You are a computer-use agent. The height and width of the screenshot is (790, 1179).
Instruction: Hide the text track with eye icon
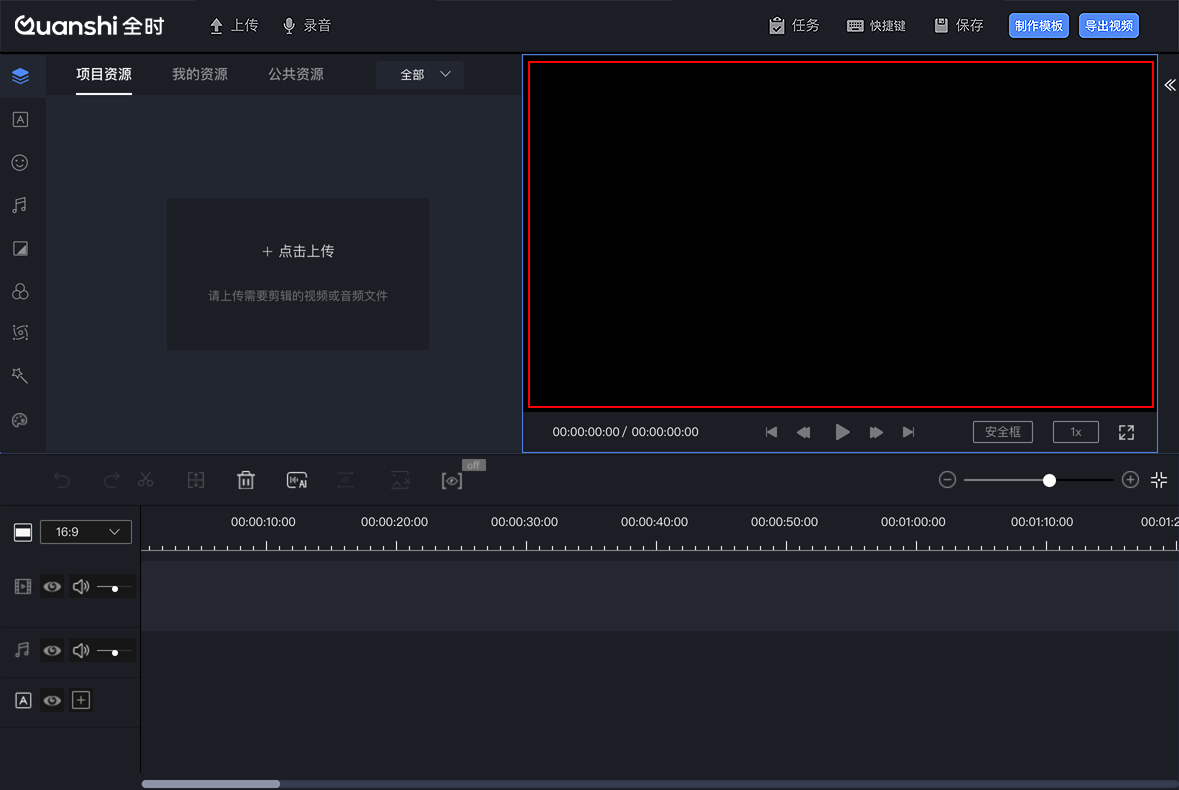coord(52,701)
